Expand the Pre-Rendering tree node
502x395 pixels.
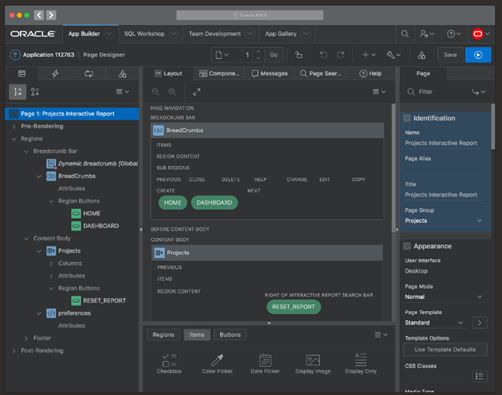click(14, 126)
